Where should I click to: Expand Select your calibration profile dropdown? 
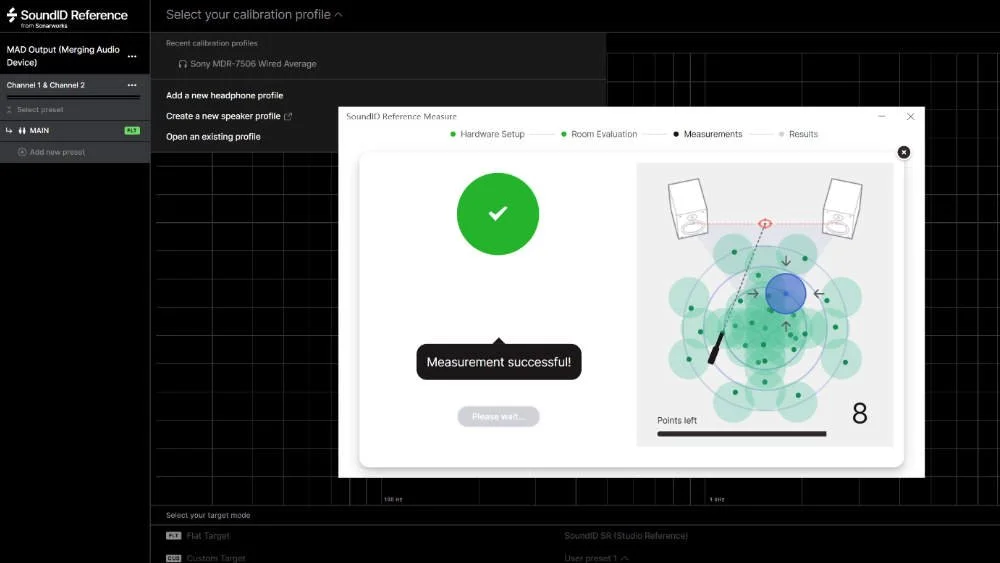click(x=254, y=15)
